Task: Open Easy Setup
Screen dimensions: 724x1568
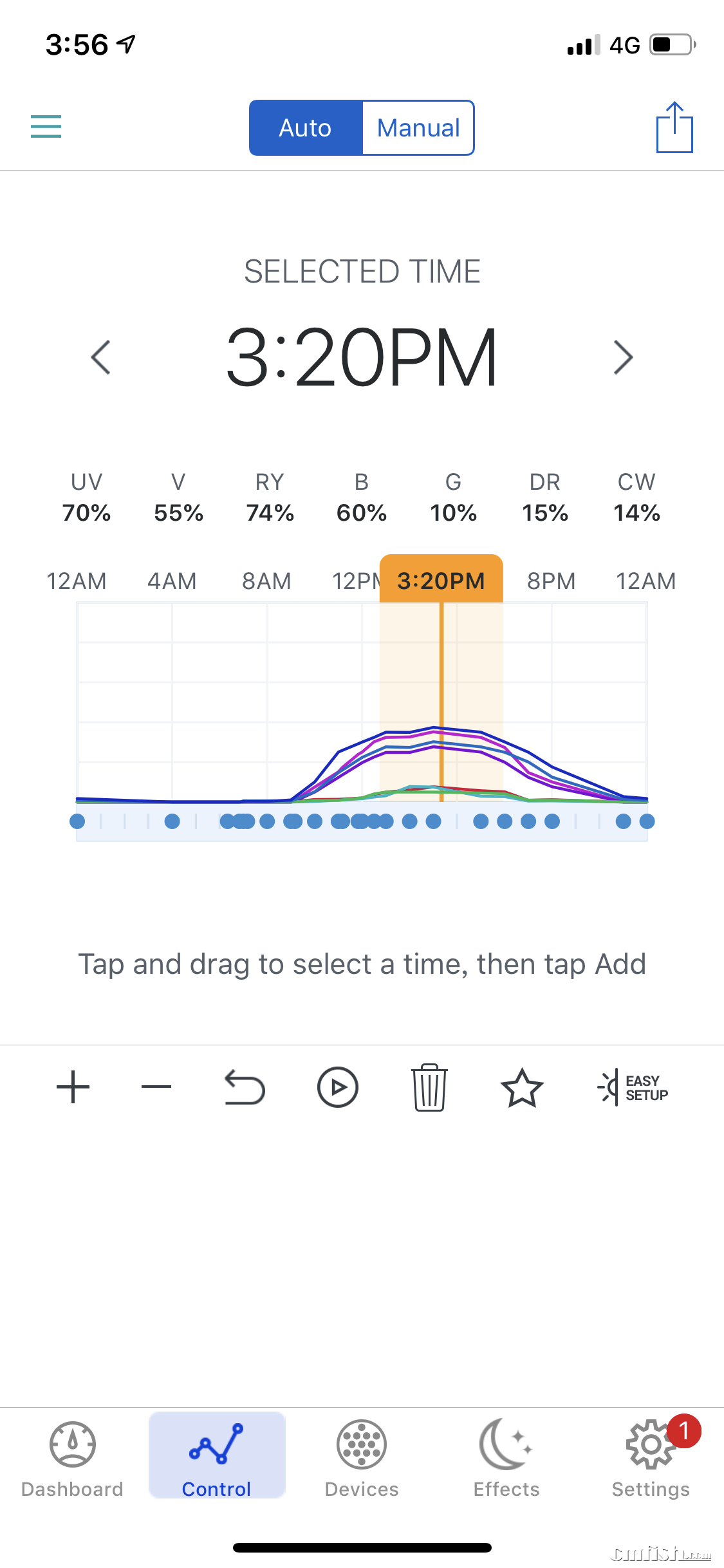Action: pos(634,1087)
